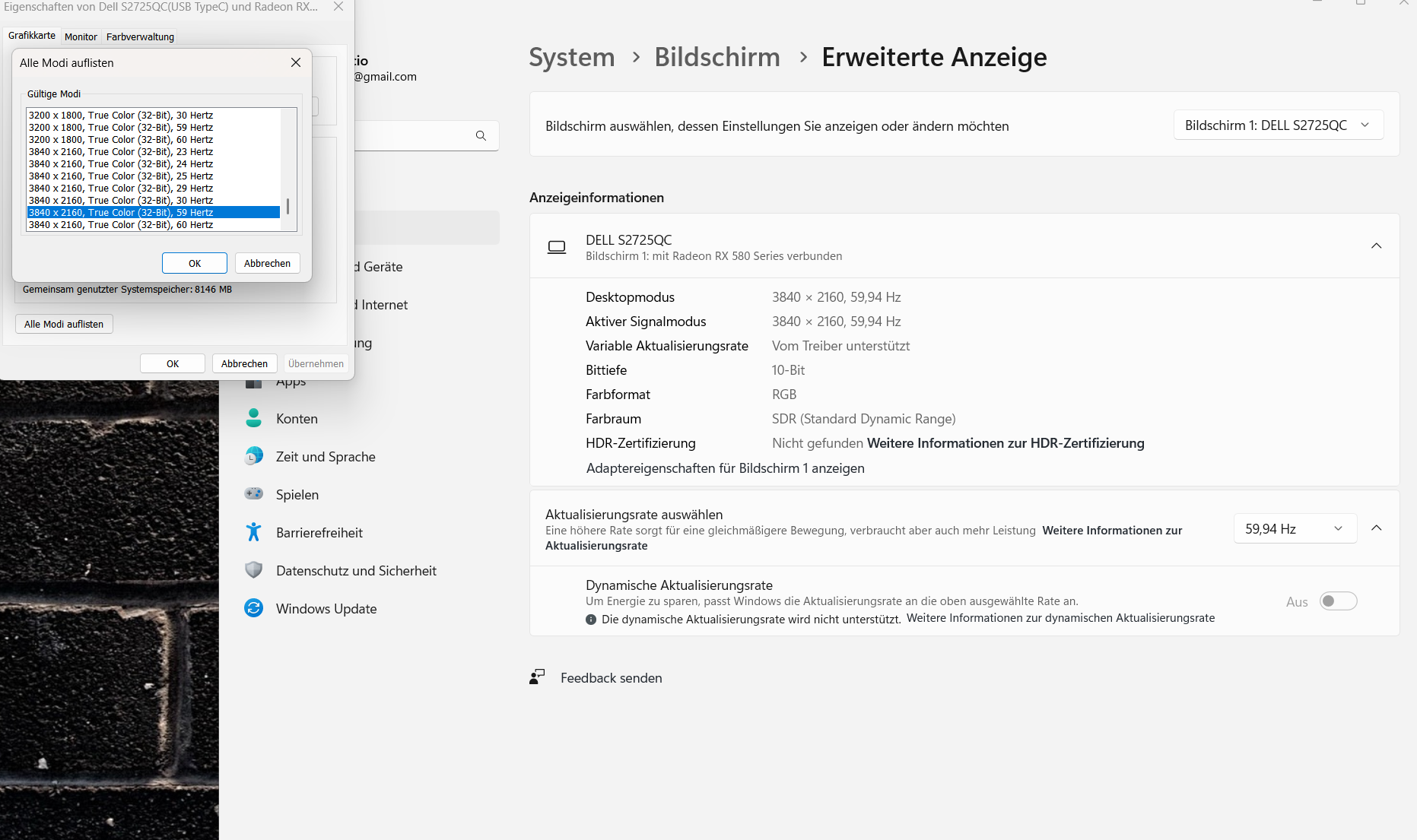Screen dimensions: 1417x840
Task: Click the Zeit und Sprache globe icon
Action: (x=254, y=456)
